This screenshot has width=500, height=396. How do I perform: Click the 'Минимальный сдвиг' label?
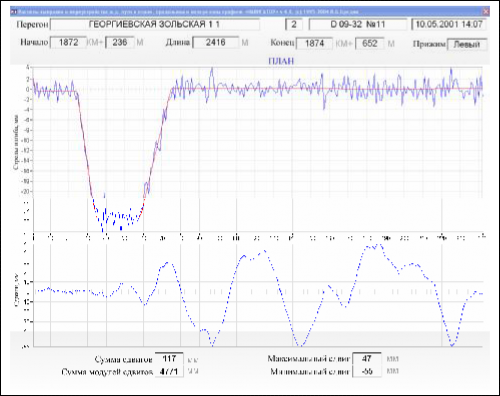pos(310,371)
